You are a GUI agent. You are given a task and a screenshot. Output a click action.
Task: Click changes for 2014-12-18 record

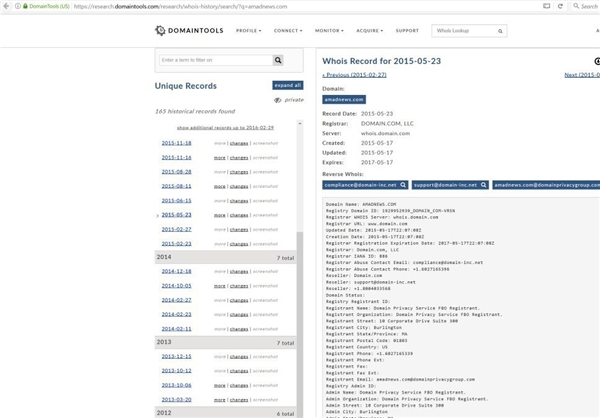[239, 272]
